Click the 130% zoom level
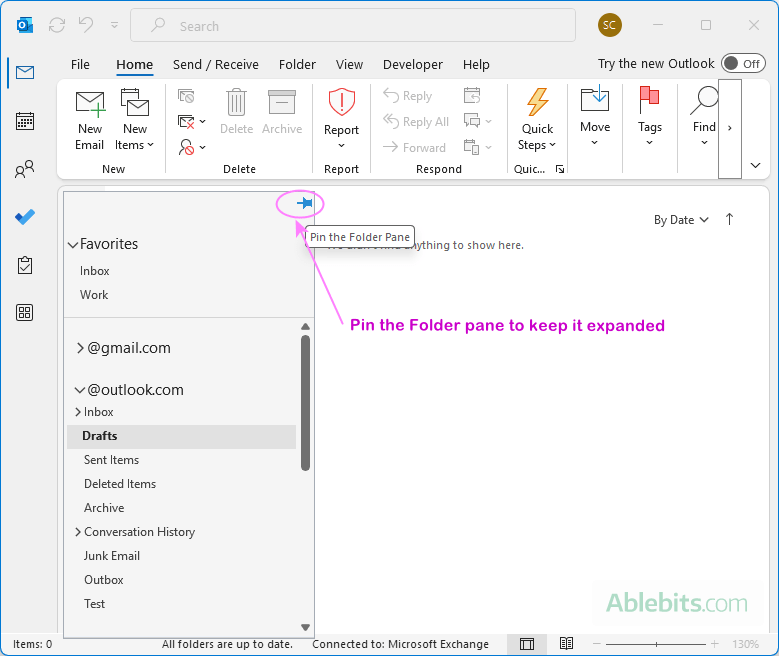This screenshot has width=779, height=656. 745,644
